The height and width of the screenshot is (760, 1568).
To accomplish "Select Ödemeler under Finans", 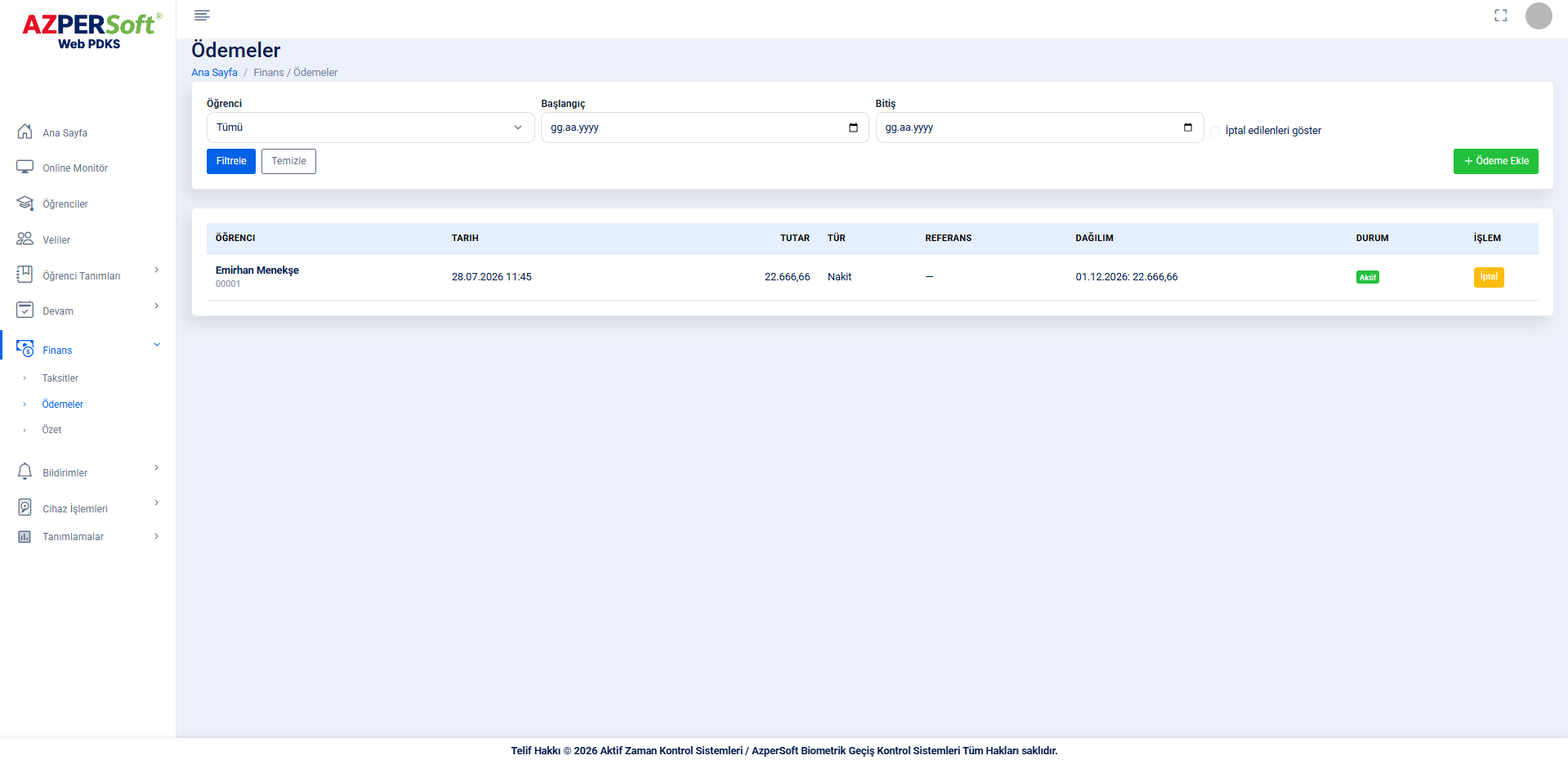I will 62,405.
